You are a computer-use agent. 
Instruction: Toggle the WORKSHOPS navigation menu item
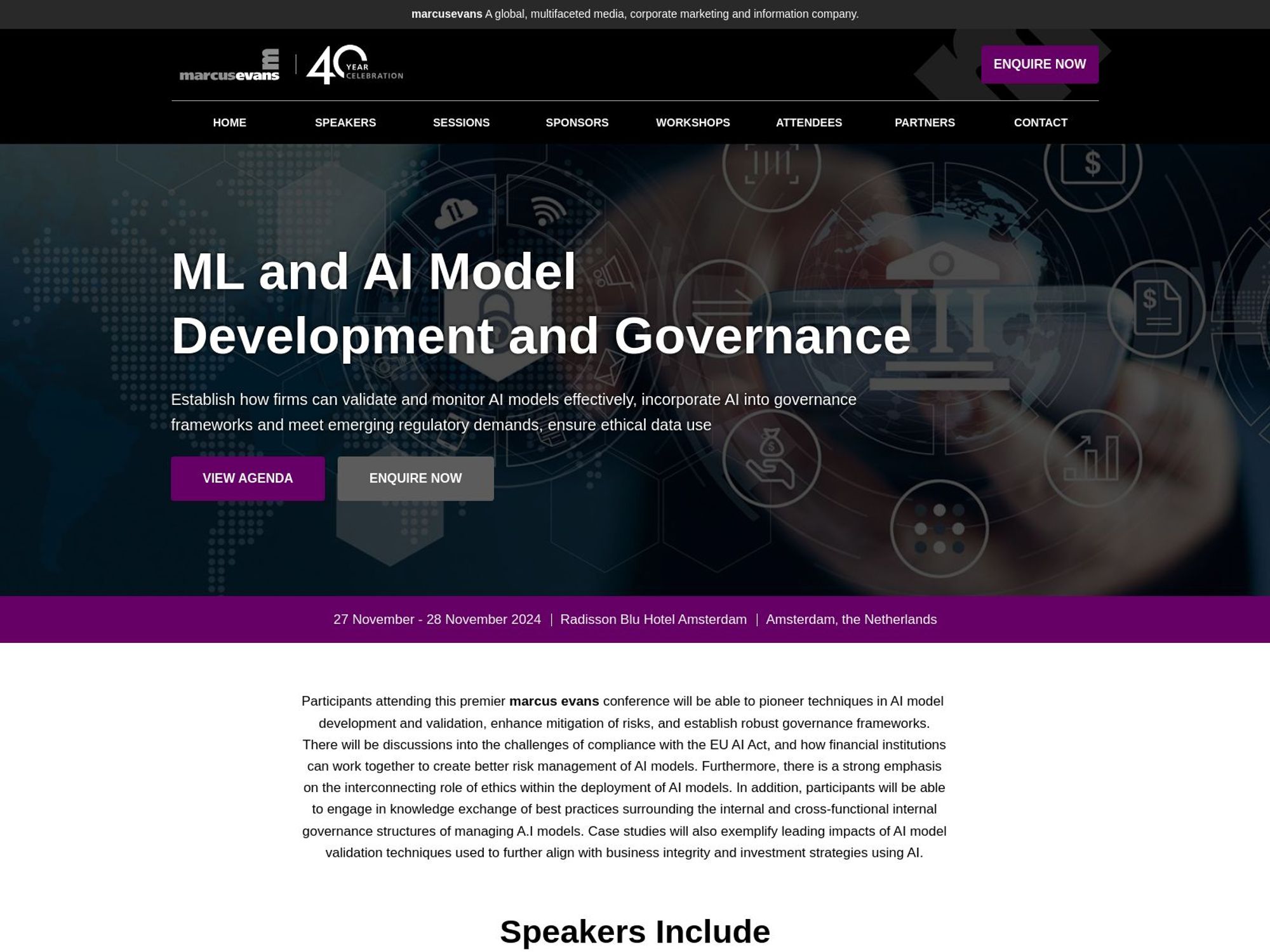[x=692, y=122]
